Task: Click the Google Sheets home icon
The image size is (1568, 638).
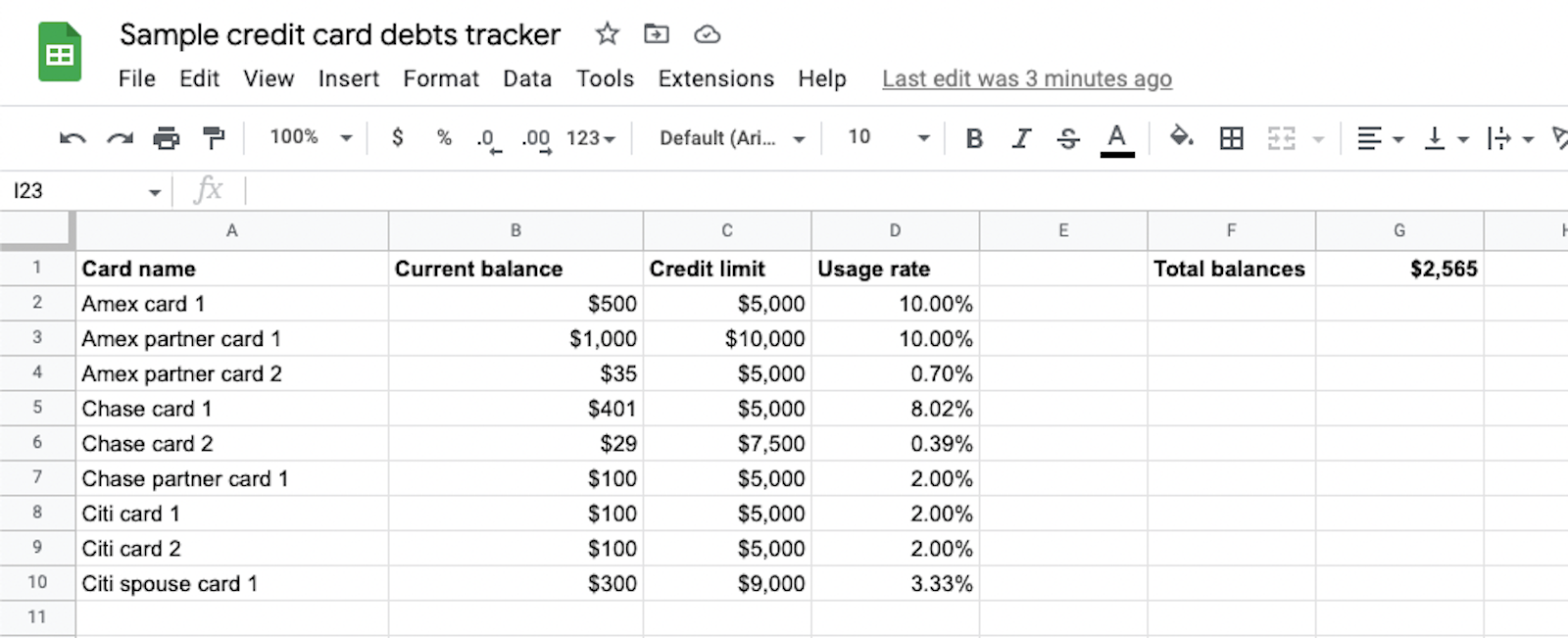Action: pyautogui.click(x=60, y=52)
